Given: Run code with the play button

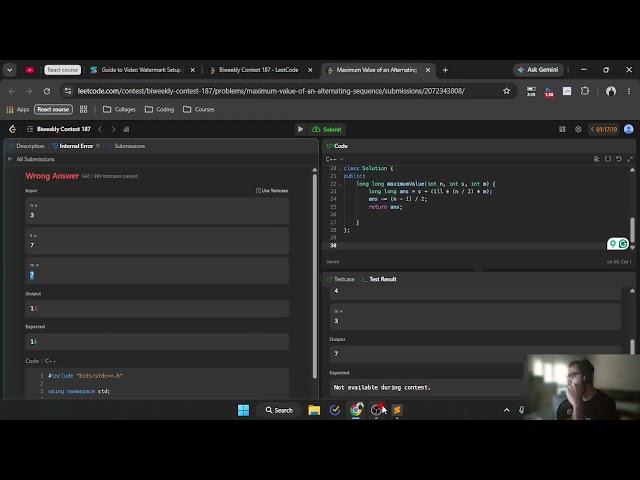Looking at the screenshot, I should click(300, 129).
